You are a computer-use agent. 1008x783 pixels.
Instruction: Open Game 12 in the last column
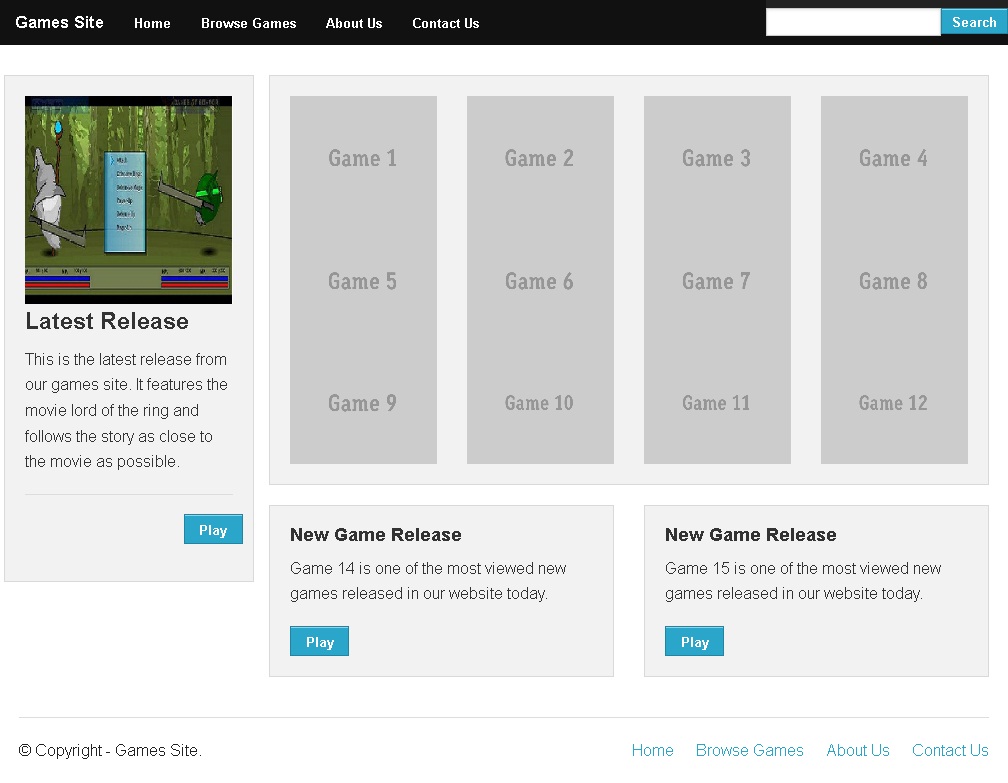(893, 402)
